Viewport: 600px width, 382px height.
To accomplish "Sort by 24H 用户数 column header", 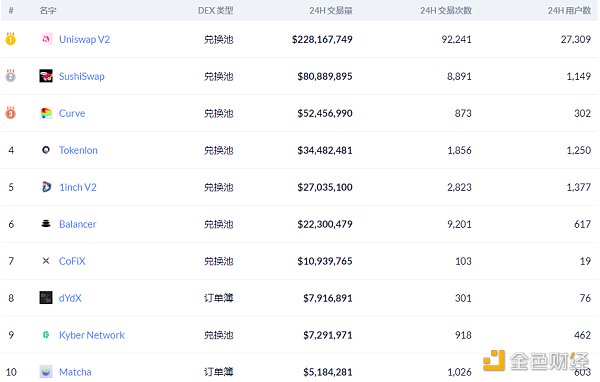I will [x=569, y=11].
